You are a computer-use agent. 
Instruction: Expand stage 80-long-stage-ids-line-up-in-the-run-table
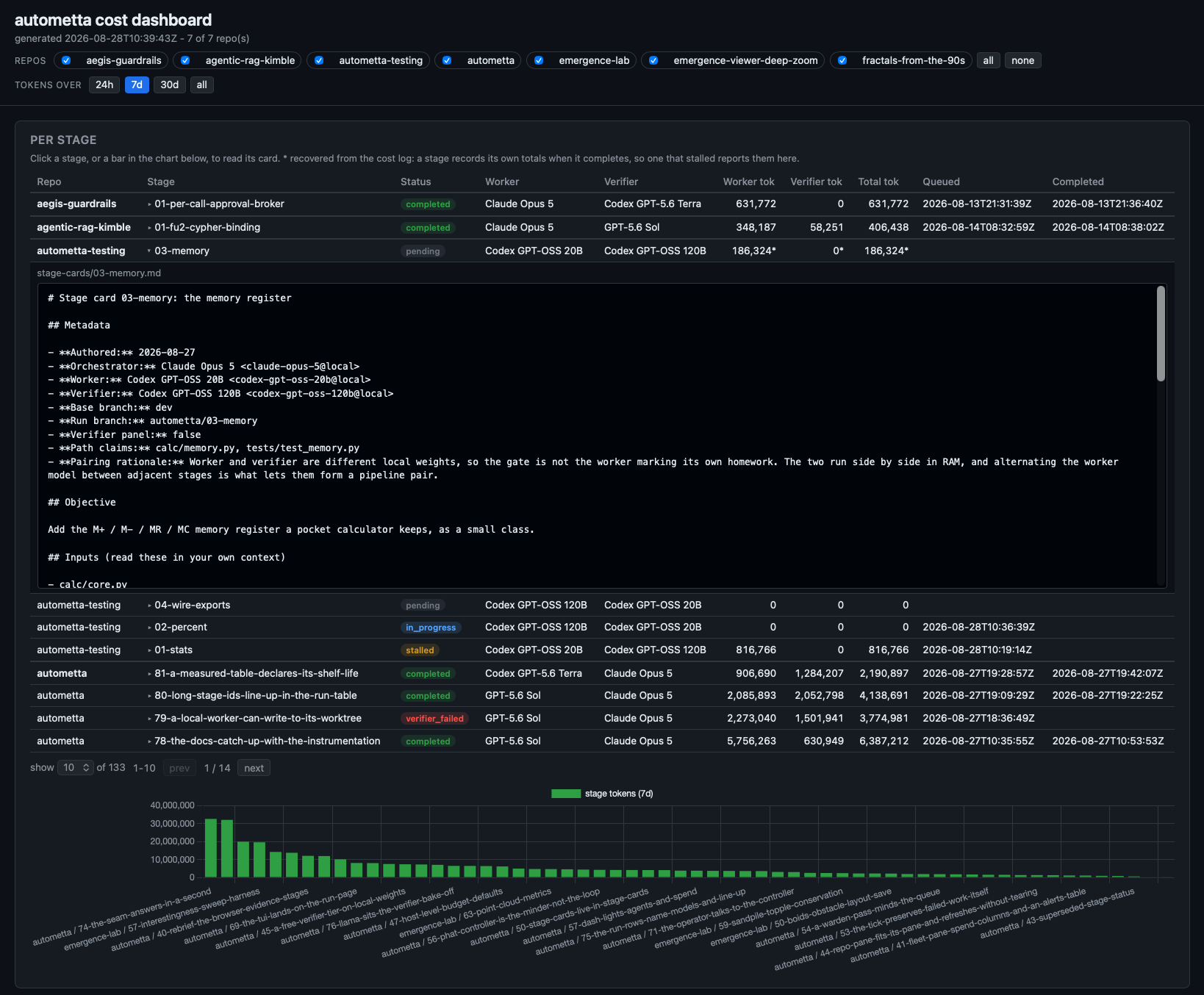tap(255, 695)
